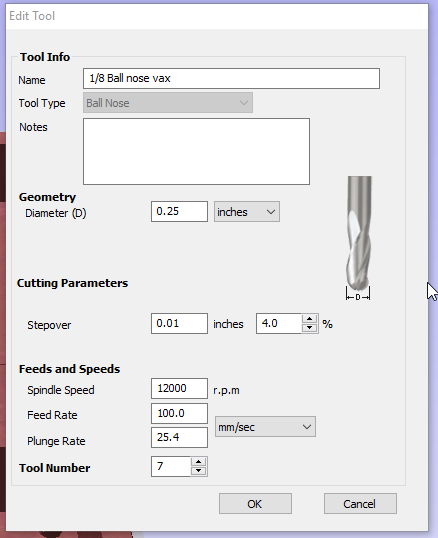The width and height of the screenshot is (438, 538).
Task: Open the diameter units inches dropdown
Action: point(247,212)
